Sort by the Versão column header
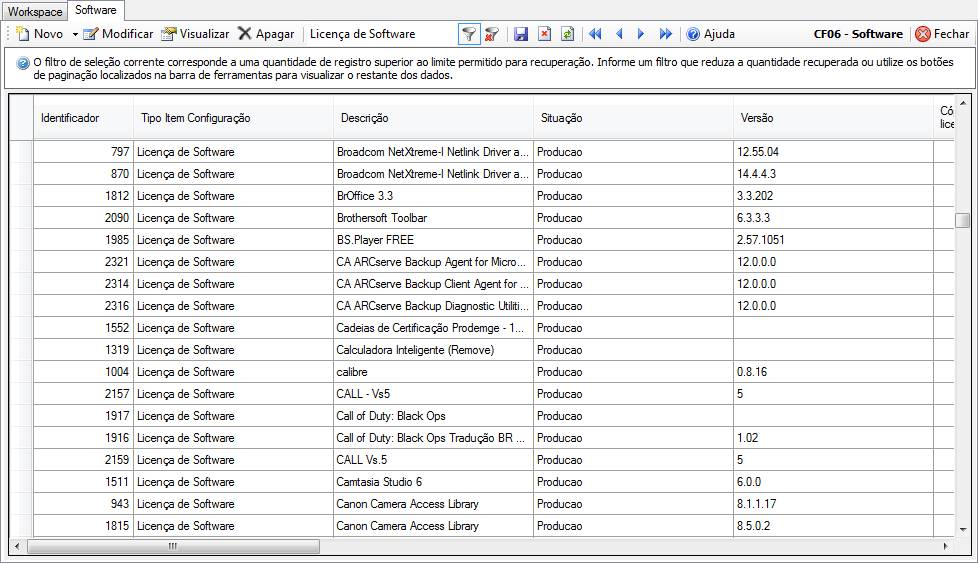This screenshot has width=978, height=564. coord(833,117)
